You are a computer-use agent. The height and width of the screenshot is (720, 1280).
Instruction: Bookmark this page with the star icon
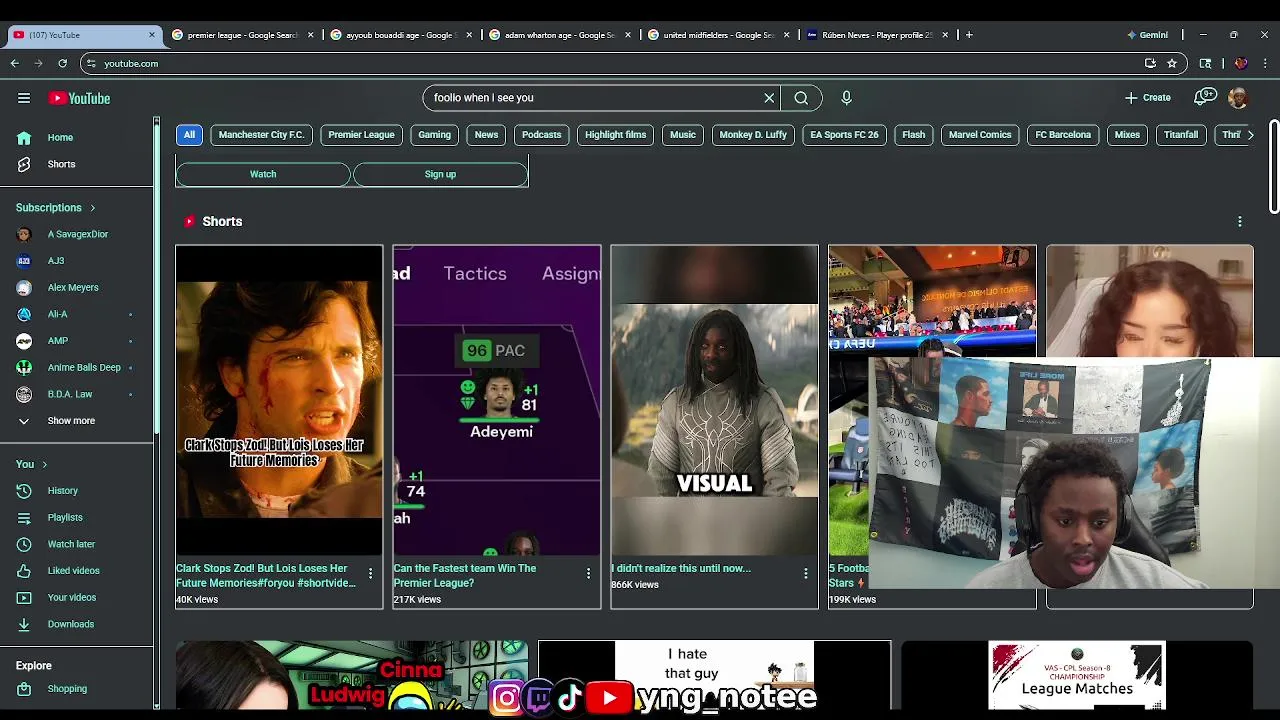pyautogui.click(x=1172, y=63)
